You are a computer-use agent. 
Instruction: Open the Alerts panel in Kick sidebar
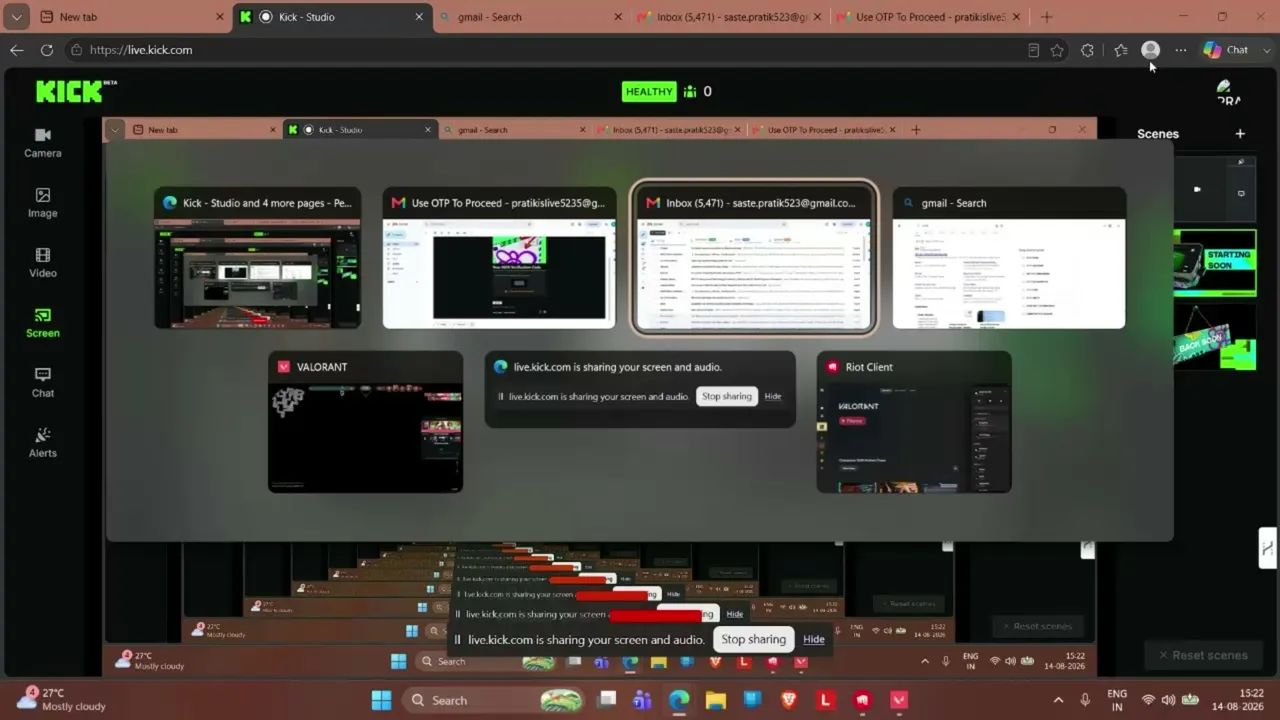[x=43, y=443]
